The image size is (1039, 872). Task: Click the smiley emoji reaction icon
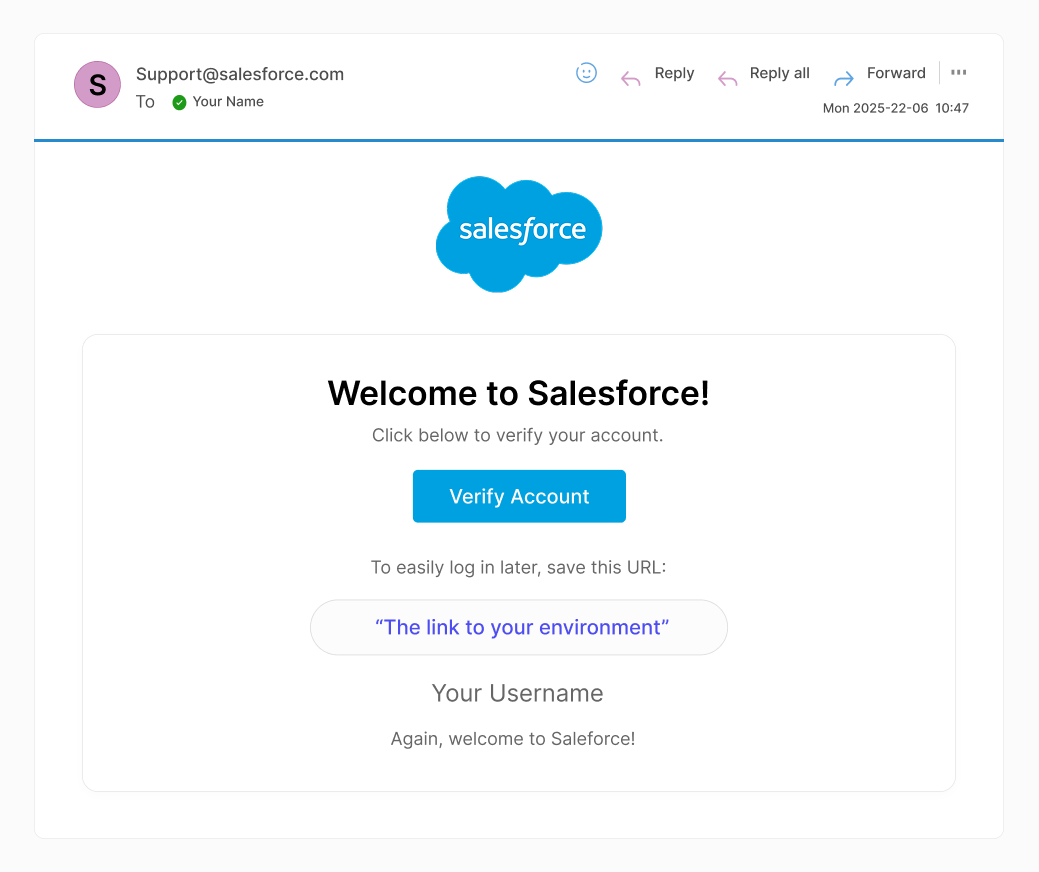(586, 73)
